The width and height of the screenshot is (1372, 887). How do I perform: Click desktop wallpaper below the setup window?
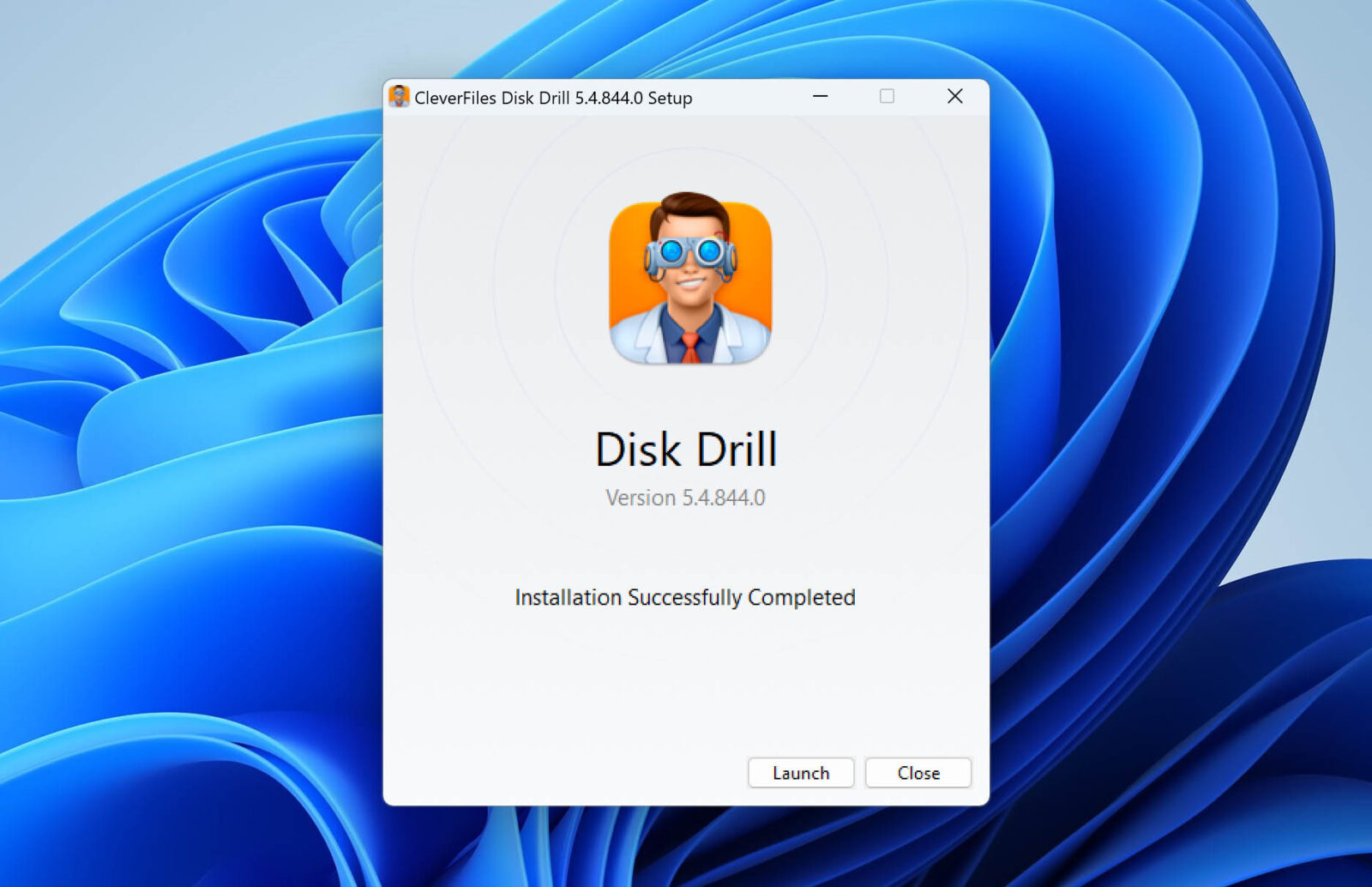pyautogui.click(x=686, y=849)
